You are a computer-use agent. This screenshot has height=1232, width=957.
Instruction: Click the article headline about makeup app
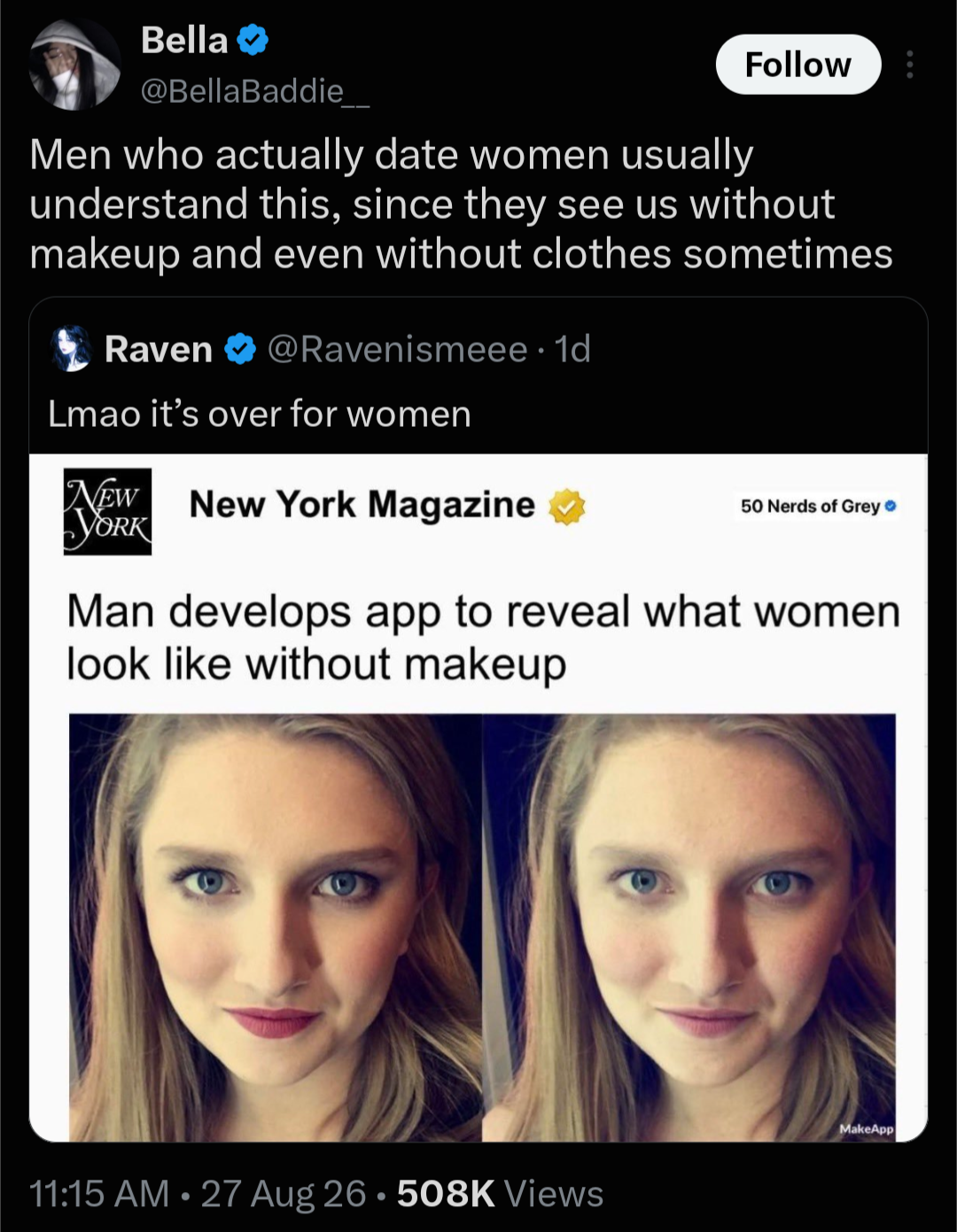(x=484, y=638)
